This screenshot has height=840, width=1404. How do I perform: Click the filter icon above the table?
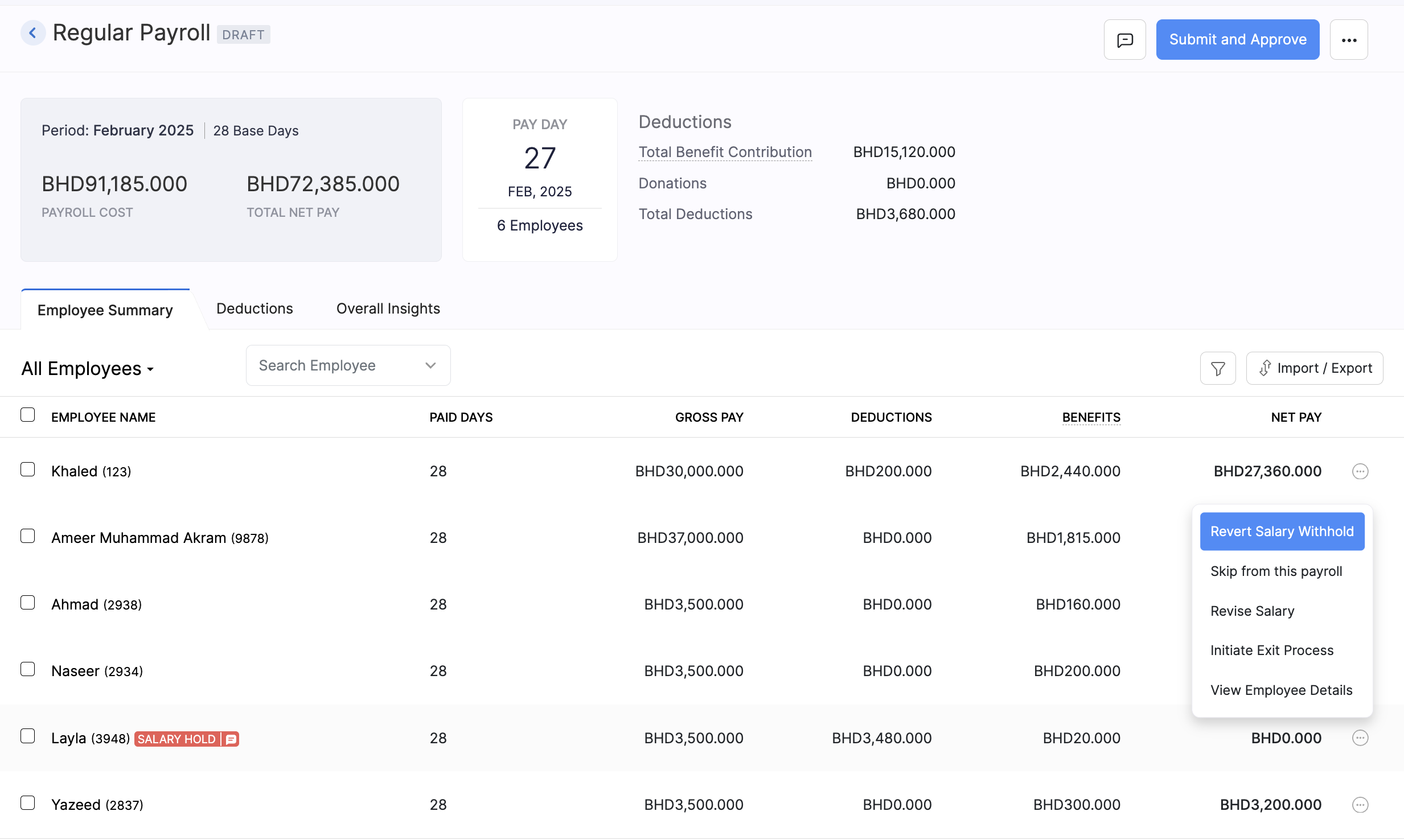click(1218, 368)
